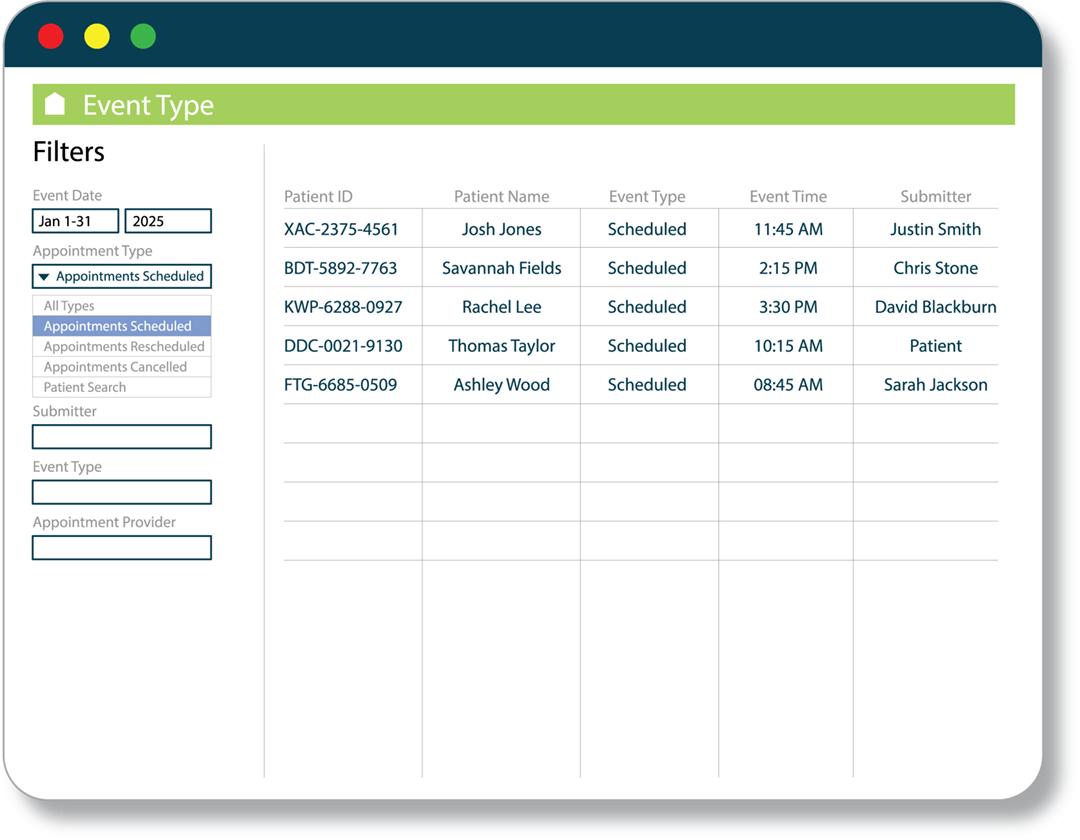
Task: Open patient ID KWP-6288-0927
Action: [x=343, y=307]
